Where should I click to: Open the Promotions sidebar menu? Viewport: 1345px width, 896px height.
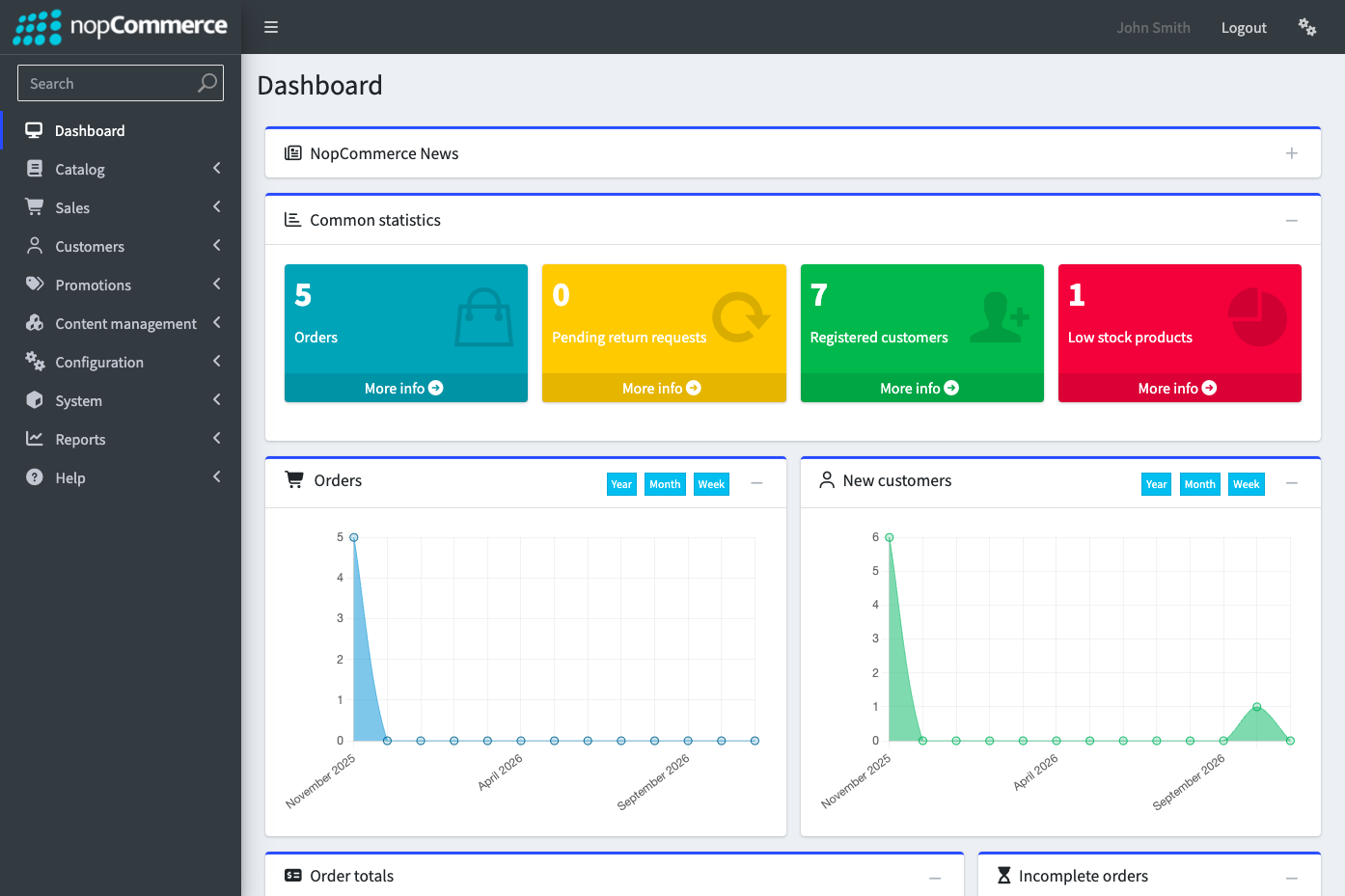(x=122, y=285)
